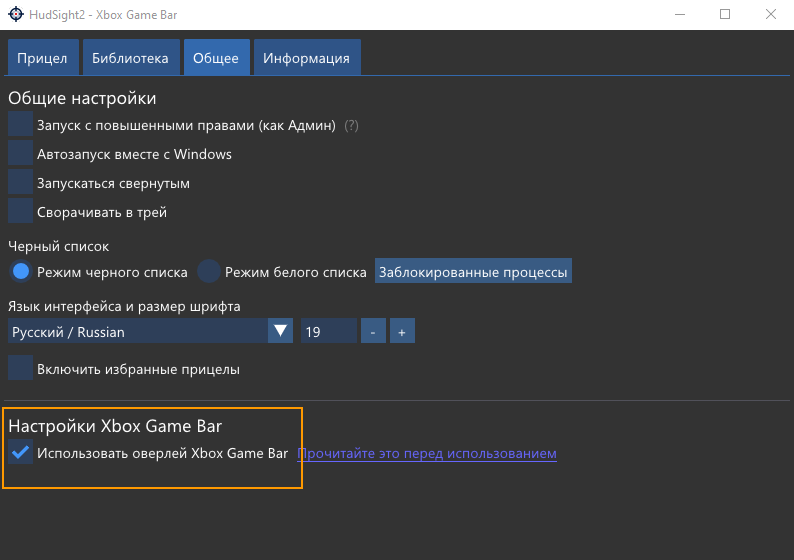Image resolution: width=794 pixels, height=560 pixels.
Task: Click the Настройки Xbox Game Bar heading
Action: [x=115, y=426]
